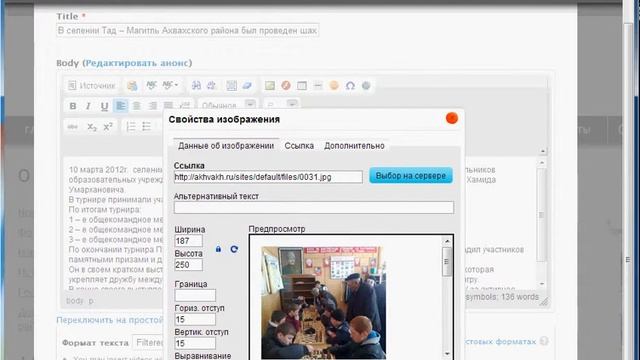Open the spell-check-as-you-type dropdown
This screenshot has width=640, height=360.
[x=170, y=85]
